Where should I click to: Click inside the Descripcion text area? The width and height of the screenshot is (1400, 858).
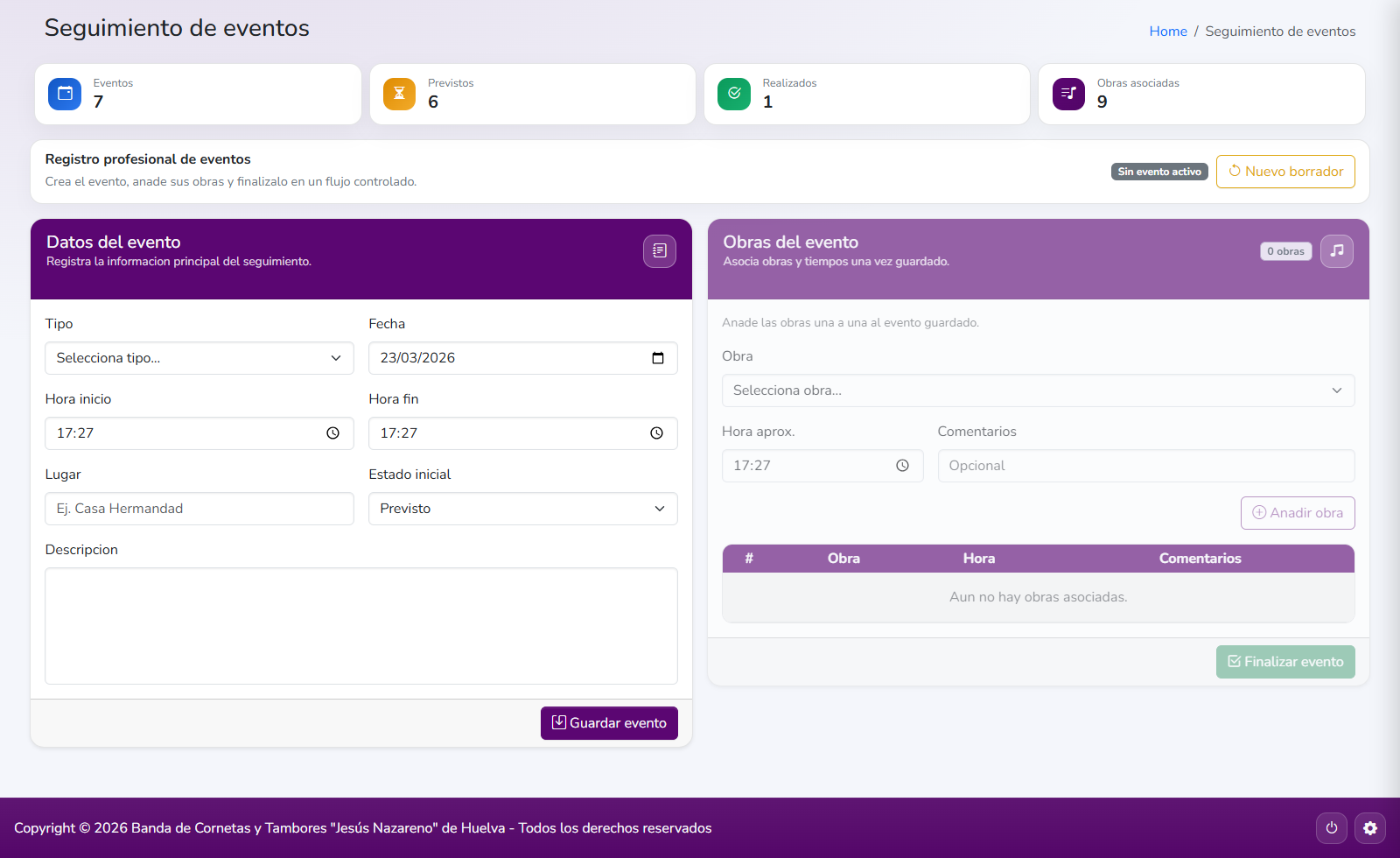click(x=360, y=626)
